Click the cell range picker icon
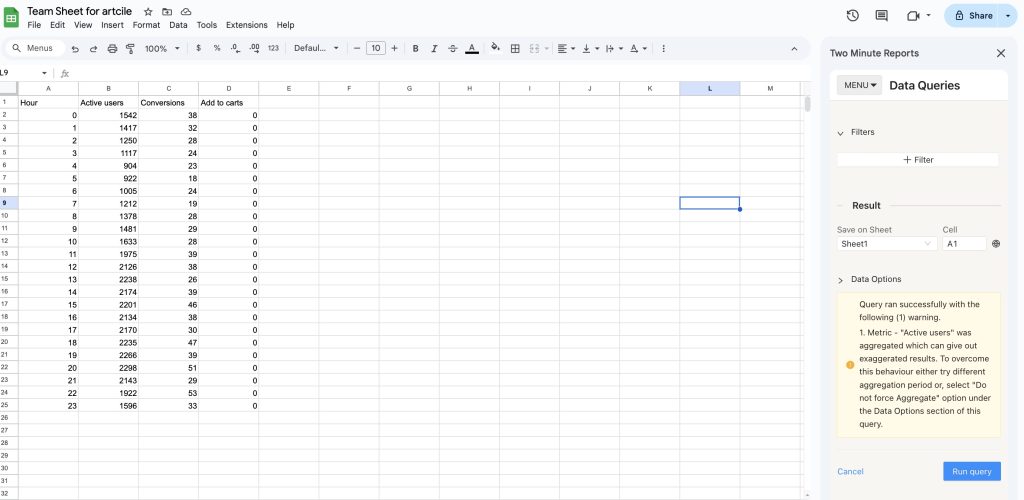 click(995, 243)
